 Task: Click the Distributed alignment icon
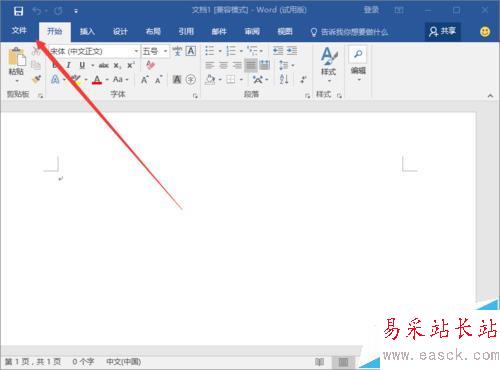(265, 65)
